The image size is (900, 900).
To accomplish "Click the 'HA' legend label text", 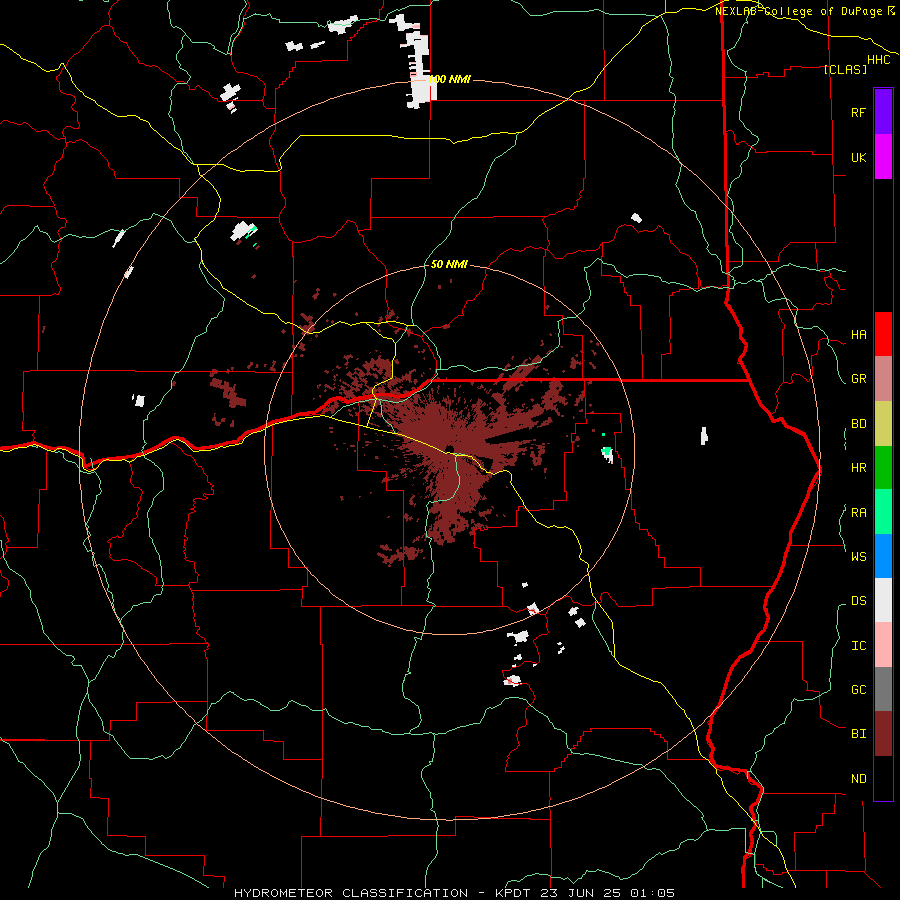I will pyautogui.click(x=858, y=335).
